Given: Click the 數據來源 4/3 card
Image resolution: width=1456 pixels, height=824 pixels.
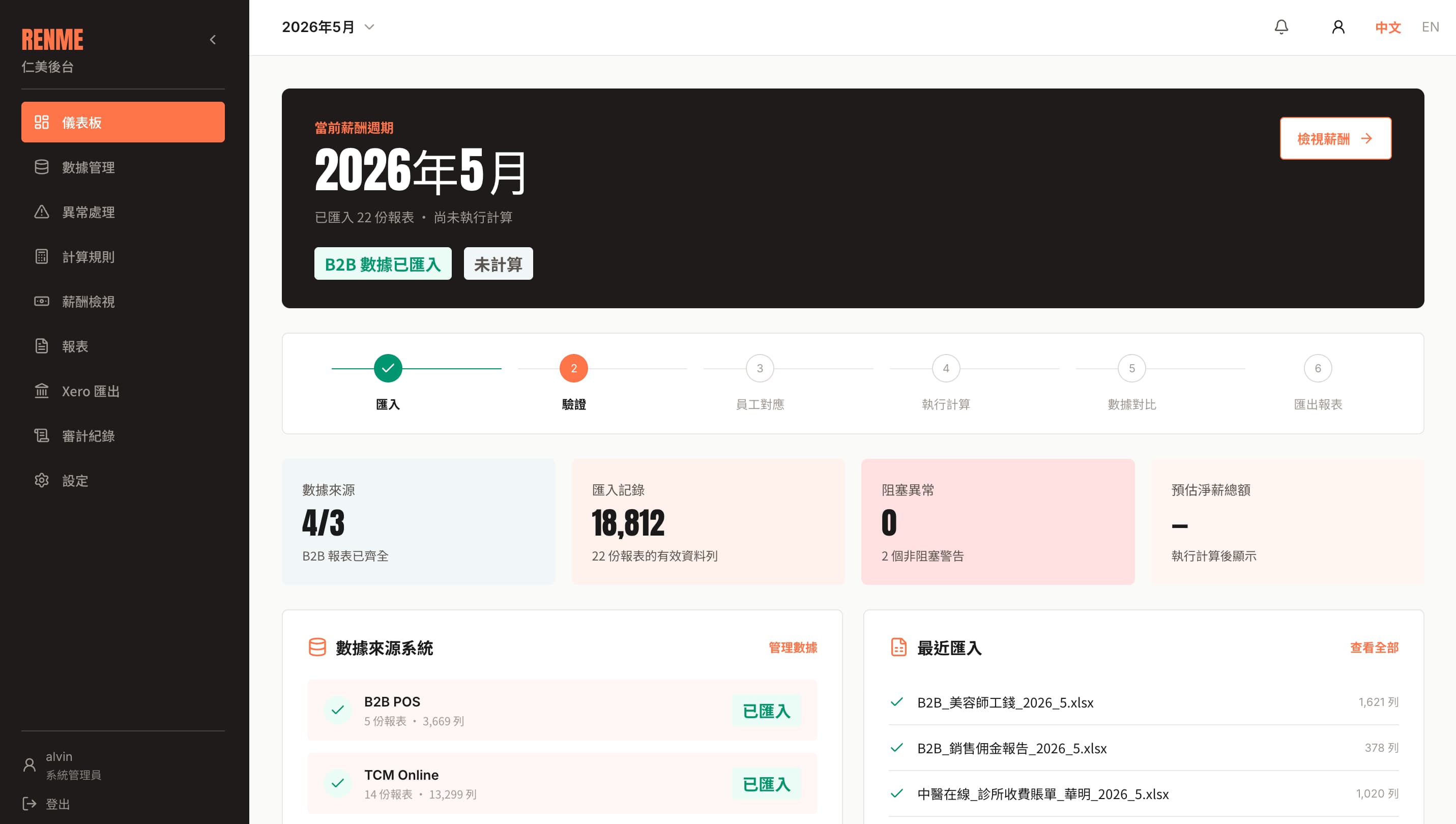Looking at the screenshot, I should 418,521.
